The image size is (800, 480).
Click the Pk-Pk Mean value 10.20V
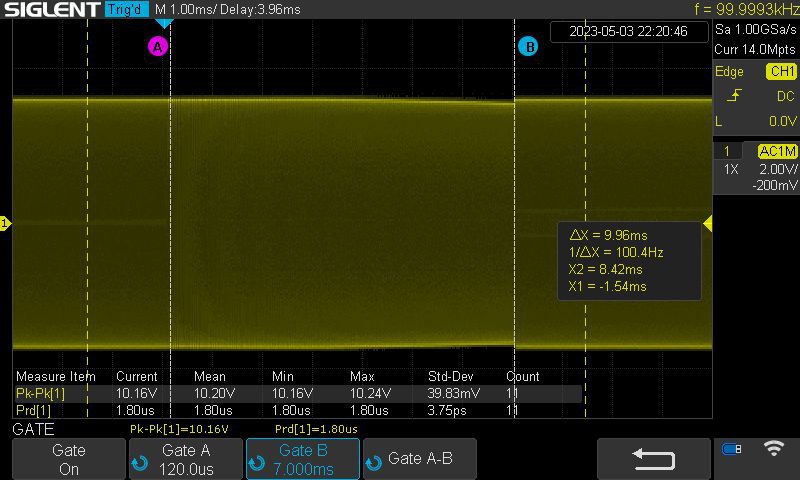pyautogui.click(x=214, y=393)
